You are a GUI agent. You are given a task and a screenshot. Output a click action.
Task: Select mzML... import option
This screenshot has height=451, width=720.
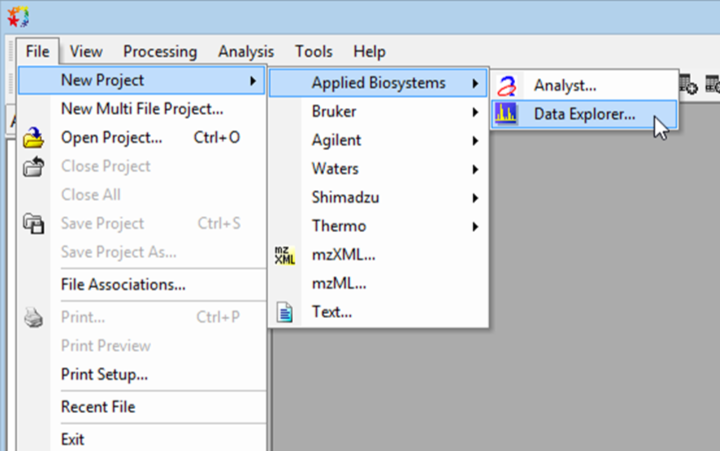tap(378, 283)
